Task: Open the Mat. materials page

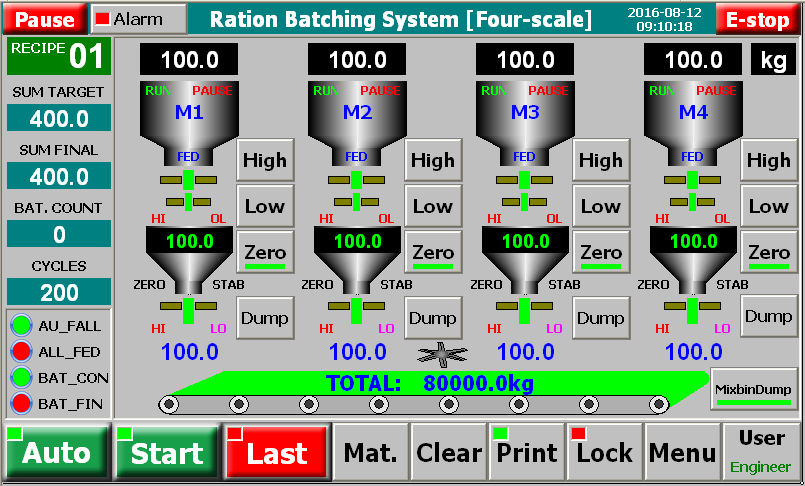Action: (369, 453)
